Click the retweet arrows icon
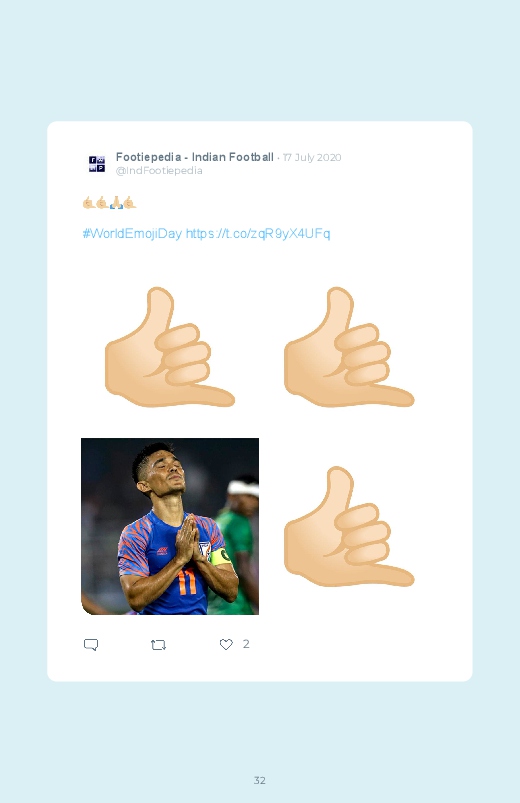Screen dimensions: 520x803 (158, 645)
